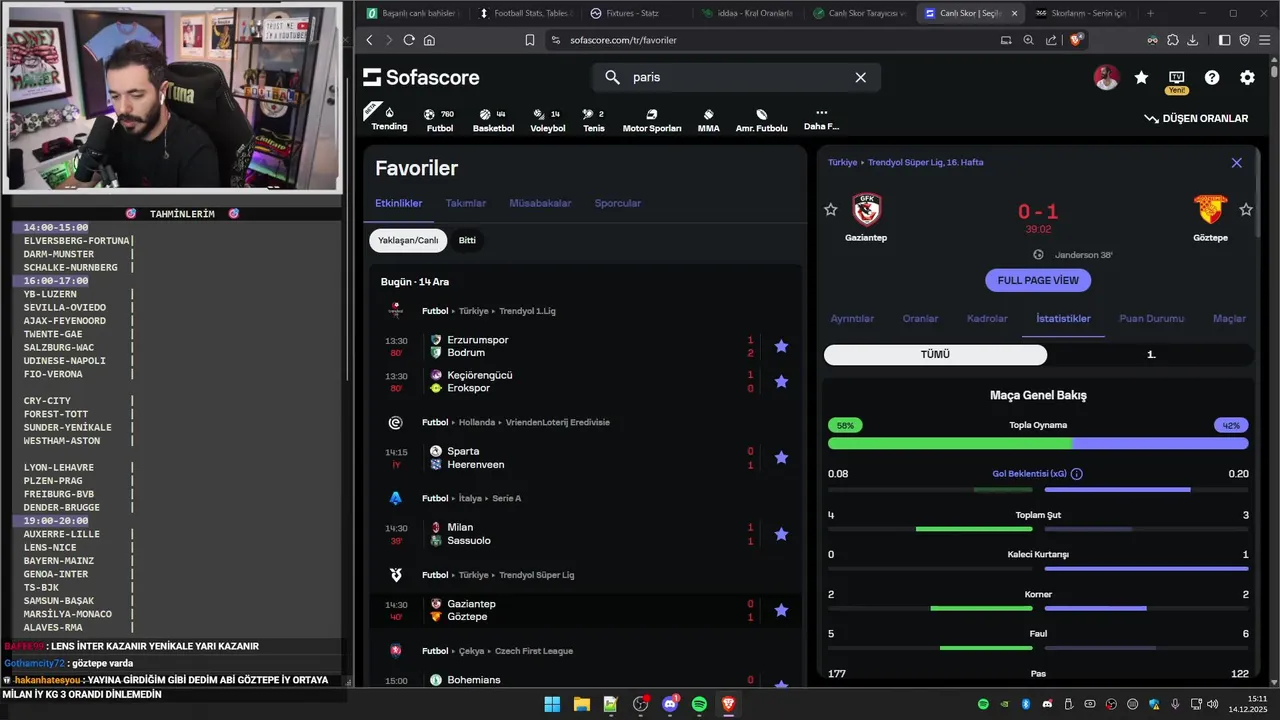Open the Czech First League link
The width and height of the screenshot is (1280, 720).
pos(533,651)
